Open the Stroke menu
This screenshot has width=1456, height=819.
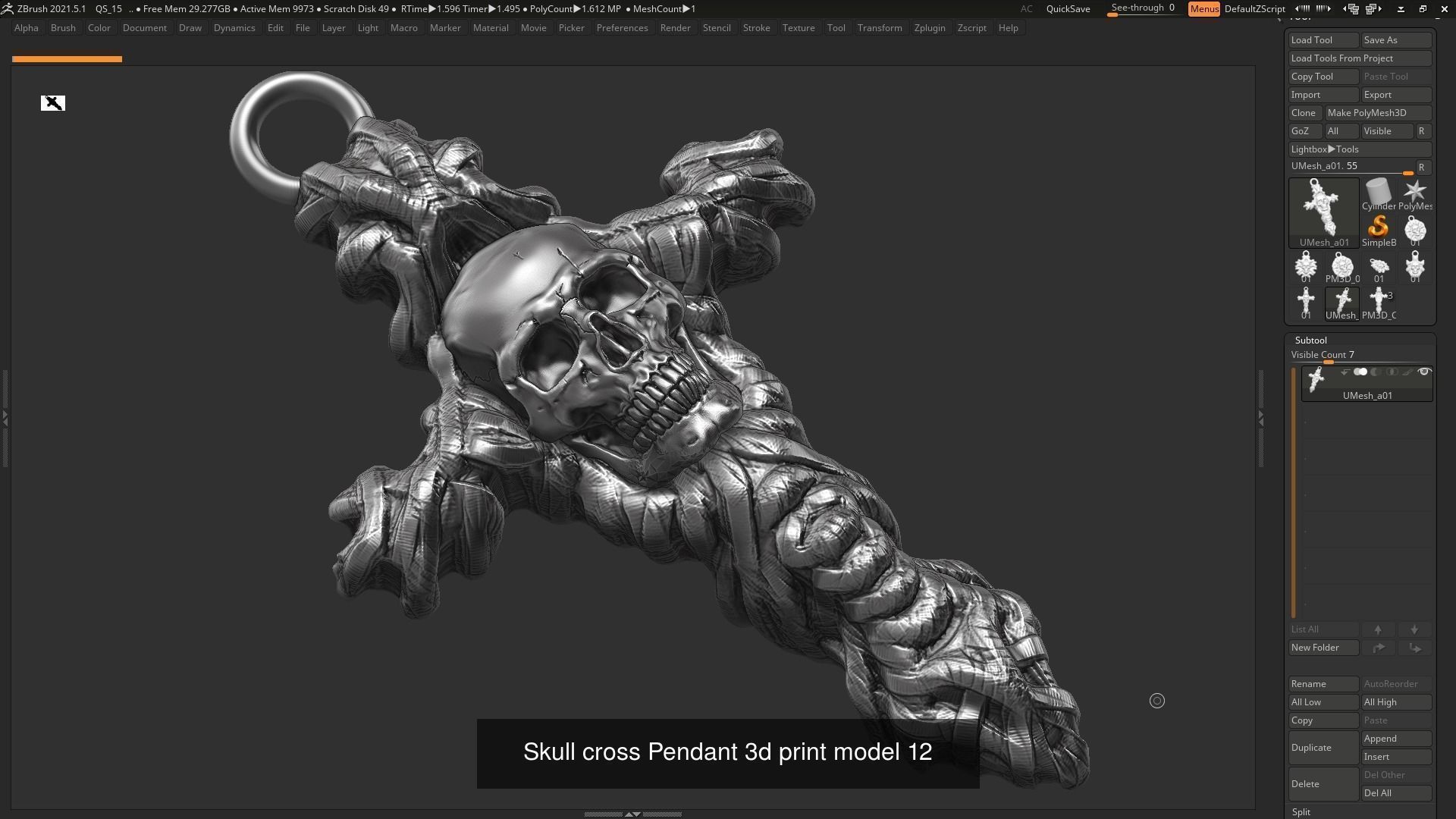756,28
